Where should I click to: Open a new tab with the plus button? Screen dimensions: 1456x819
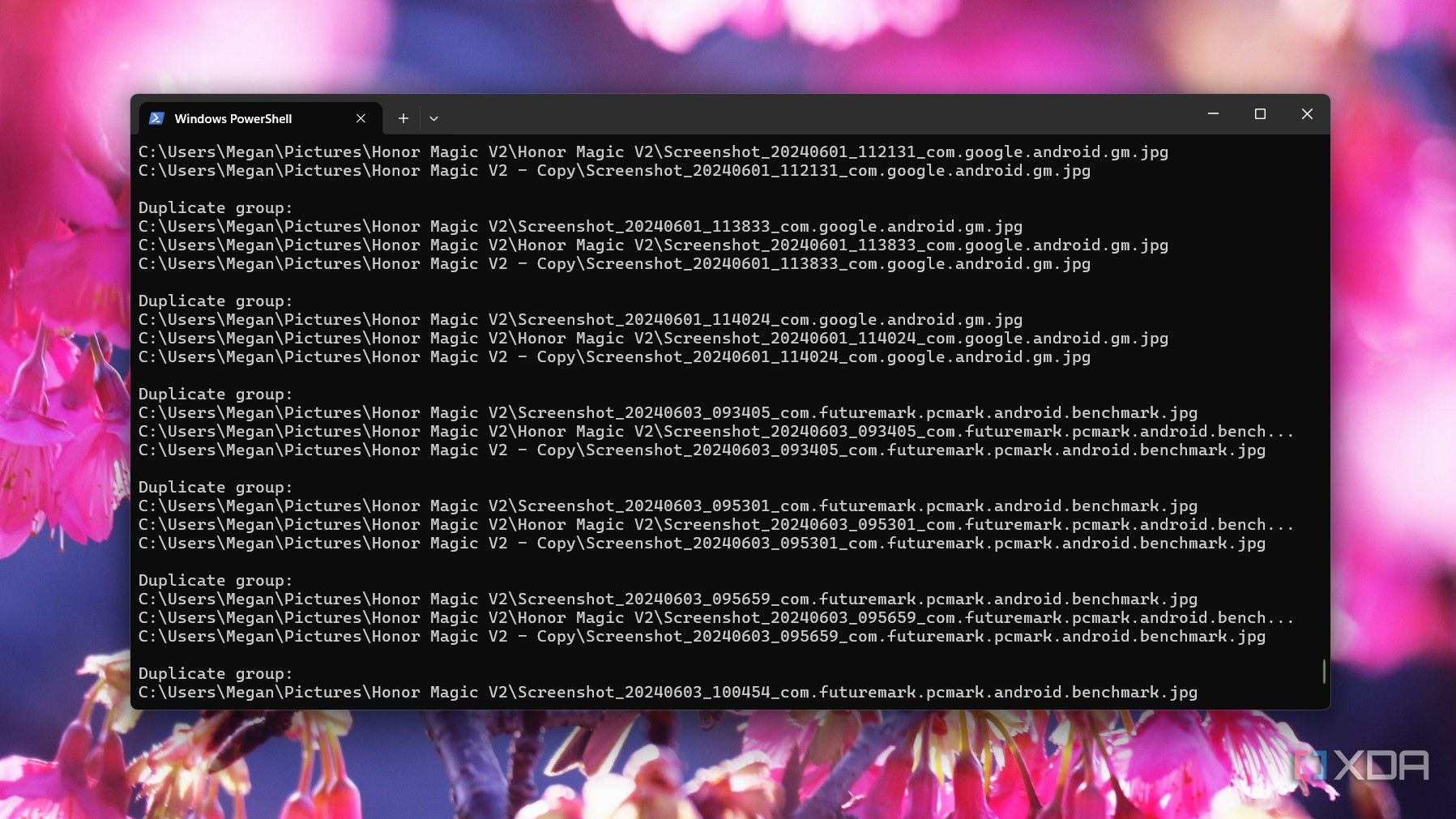click(x=403, y=118)
